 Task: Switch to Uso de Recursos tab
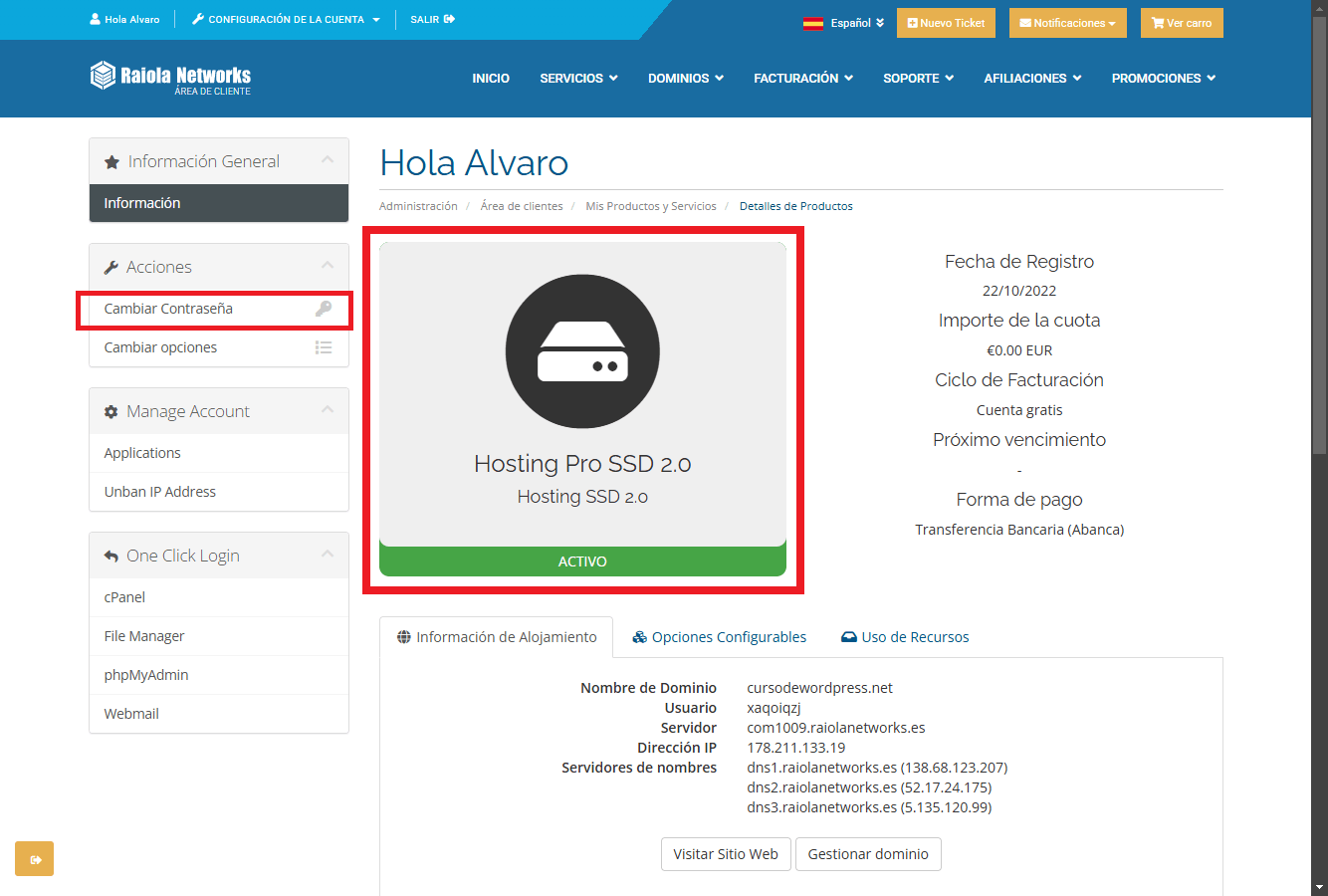(905, 637)
